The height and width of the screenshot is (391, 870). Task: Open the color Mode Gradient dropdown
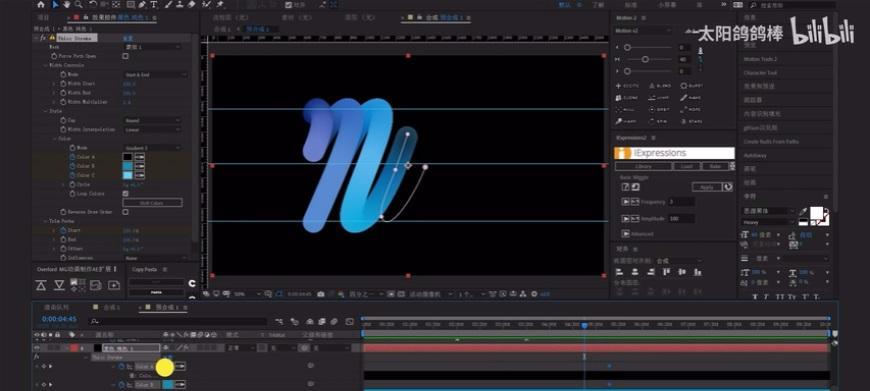click(152, 148)
